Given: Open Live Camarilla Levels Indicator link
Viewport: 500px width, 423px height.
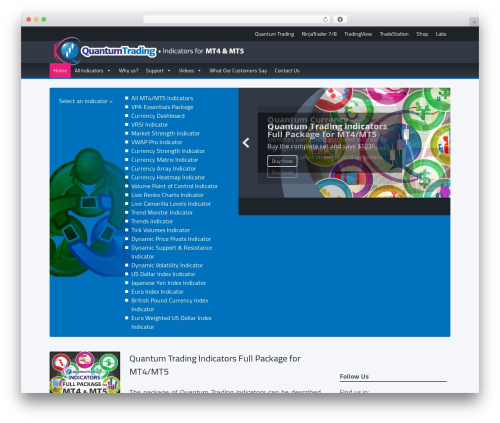Looking at the screenshot, I should [x=171, y=204].
